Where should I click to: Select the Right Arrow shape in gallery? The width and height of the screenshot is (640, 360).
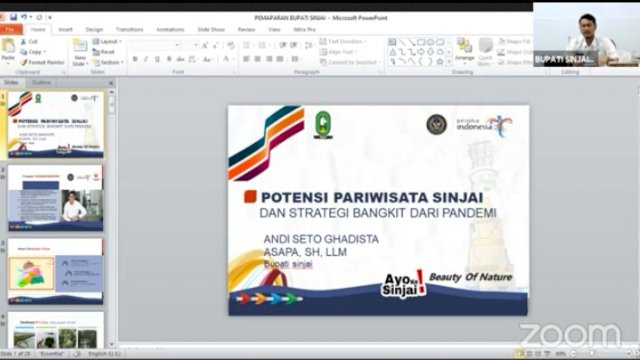(421, 52)
